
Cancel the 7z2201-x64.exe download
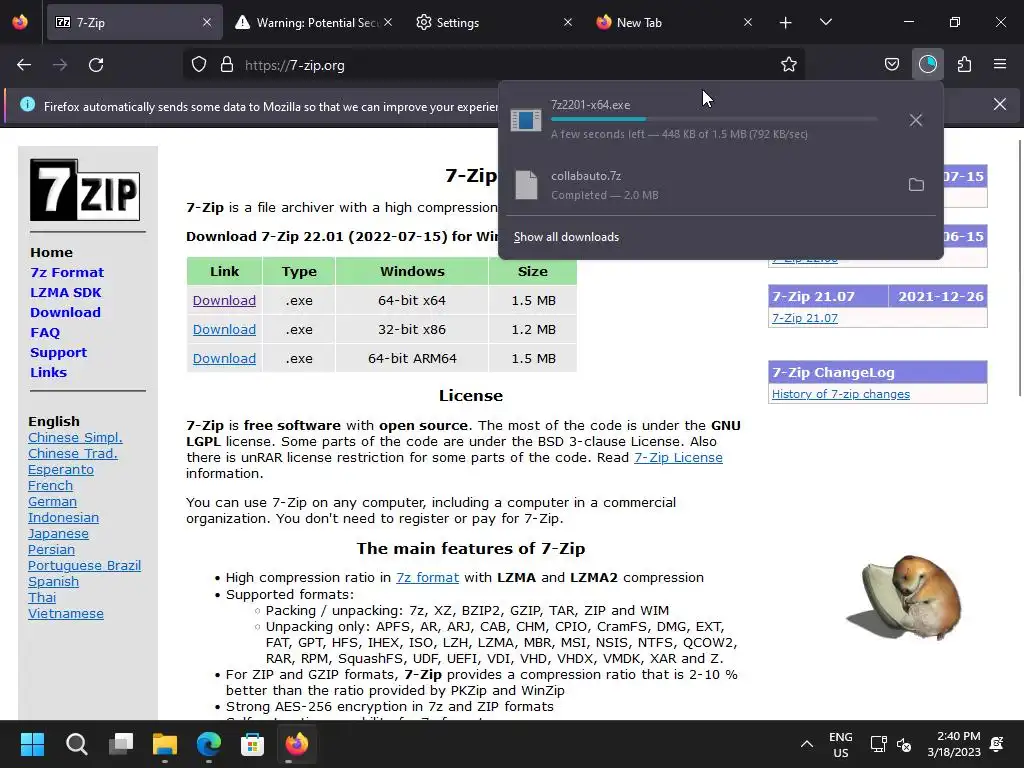[x=916, y=120]
